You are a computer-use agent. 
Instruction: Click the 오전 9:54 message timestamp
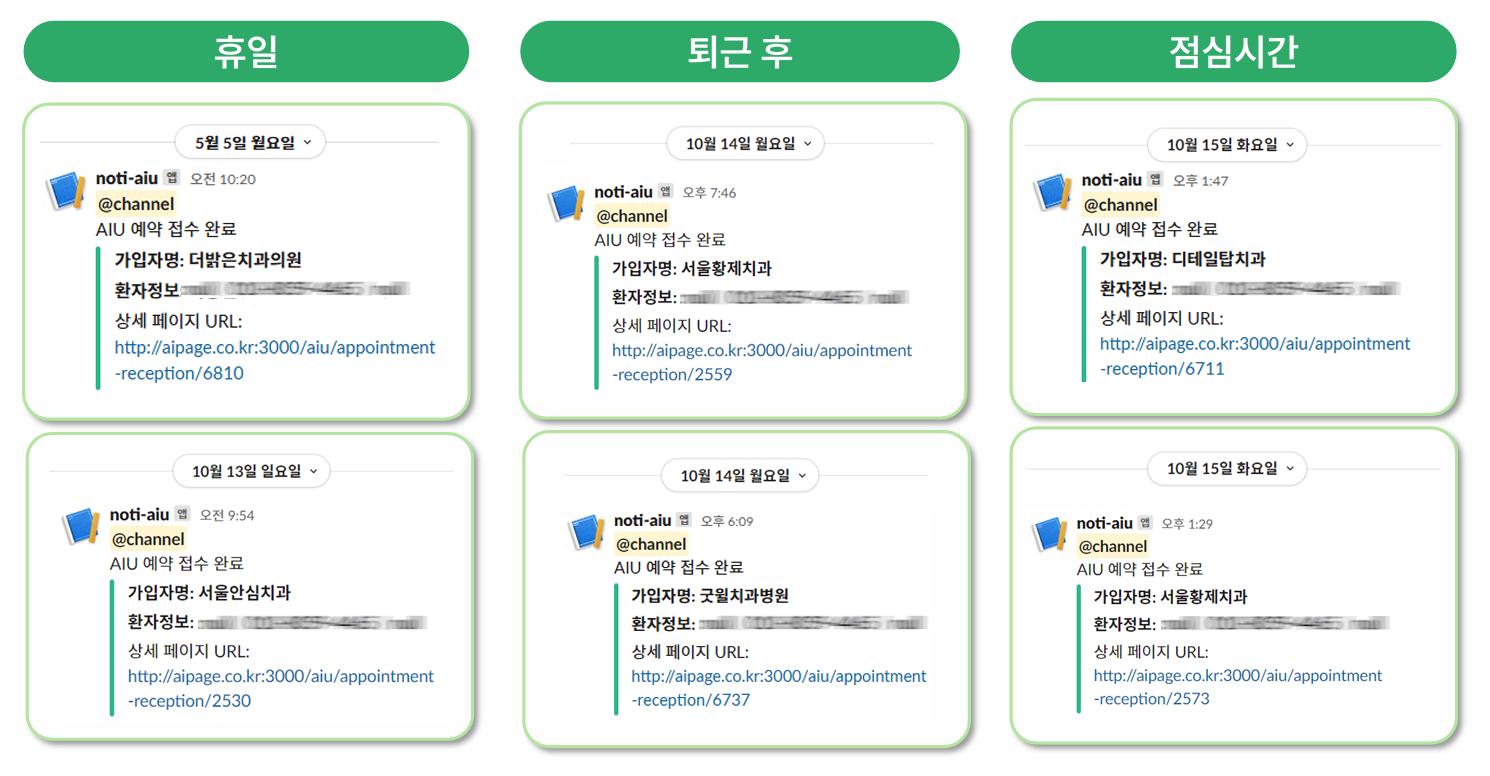(227, 515)
